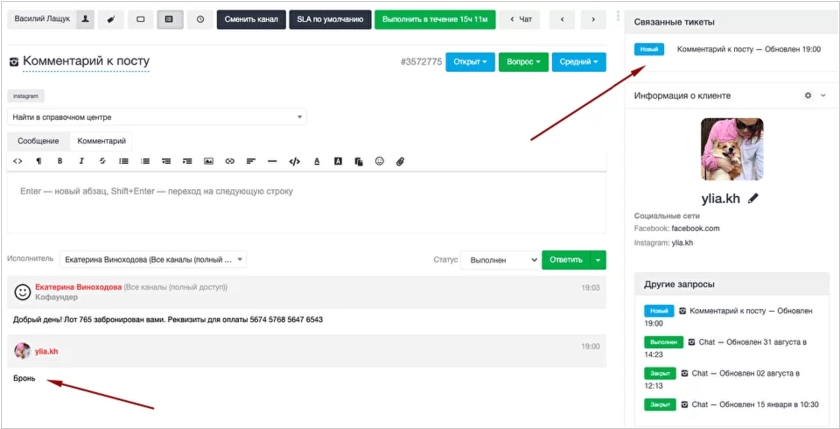The height and width of the screenshot is (429, 840).
Task: Switch to the Сообщение tab
Action: 38,141
